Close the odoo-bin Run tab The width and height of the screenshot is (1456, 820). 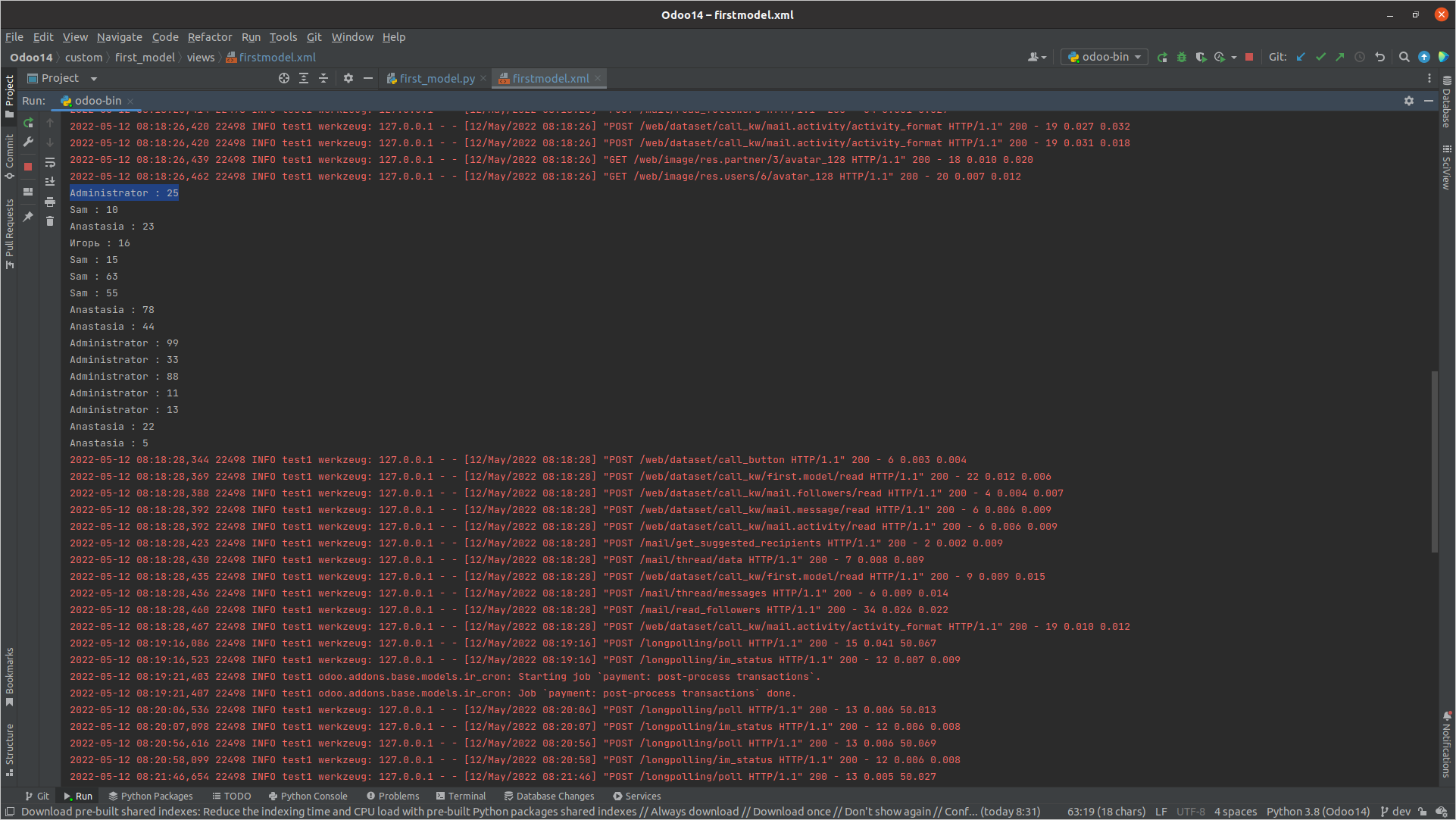(x=130, y=101)
